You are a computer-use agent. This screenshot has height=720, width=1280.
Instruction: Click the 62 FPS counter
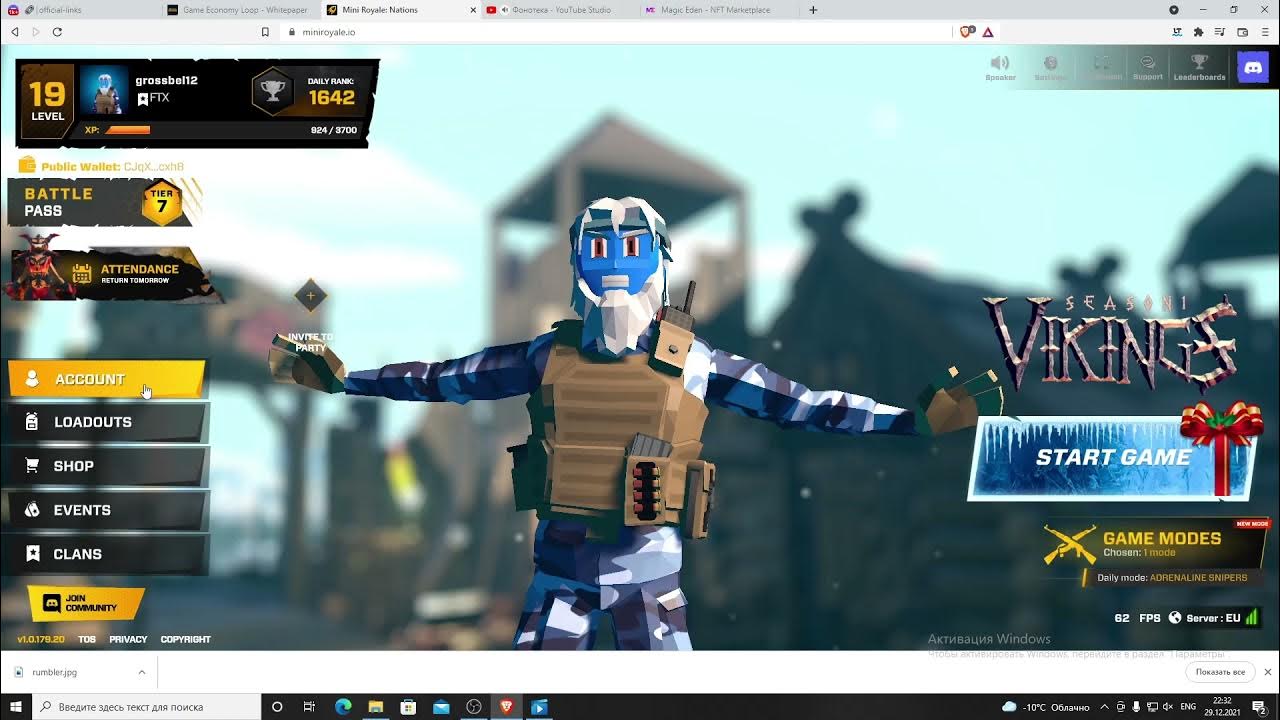[x=1137, y=618]
